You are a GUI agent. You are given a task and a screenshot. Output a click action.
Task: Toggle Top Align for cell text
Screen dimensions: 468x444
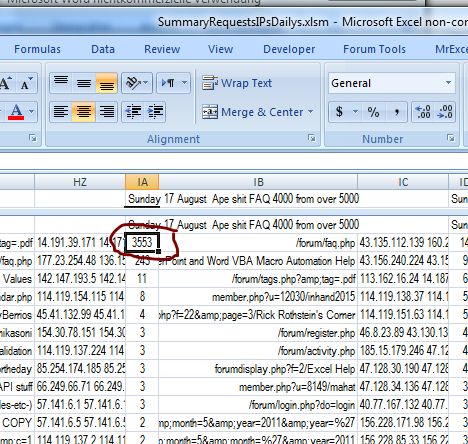61,83
